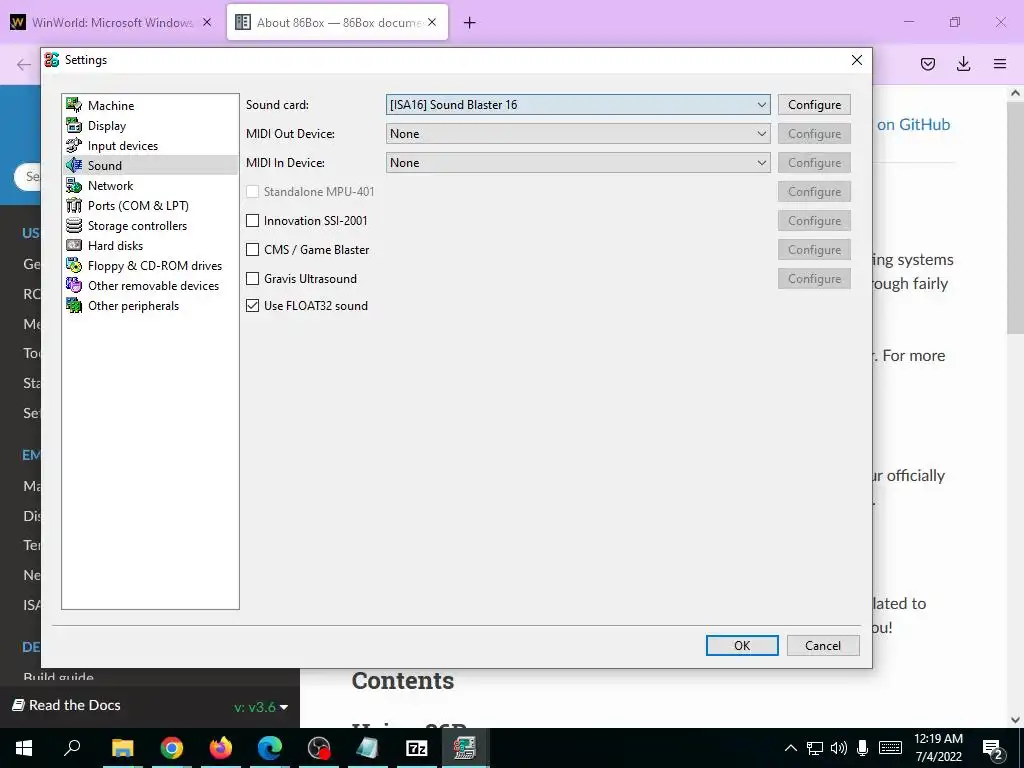1024x768 pixels.
Task: Select Floppy & CD-ROM drives icon
Action: [x=74, y=266]
